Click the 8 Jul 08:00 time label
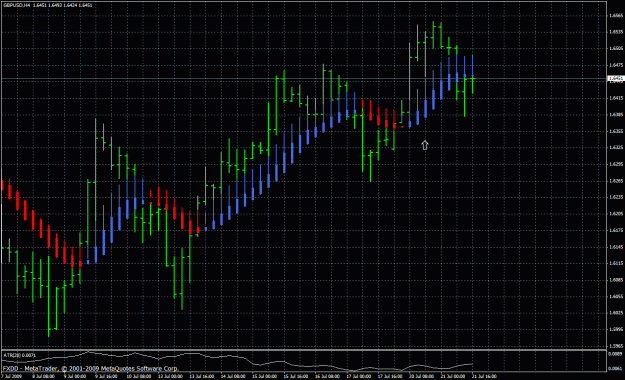 (43, 376)
